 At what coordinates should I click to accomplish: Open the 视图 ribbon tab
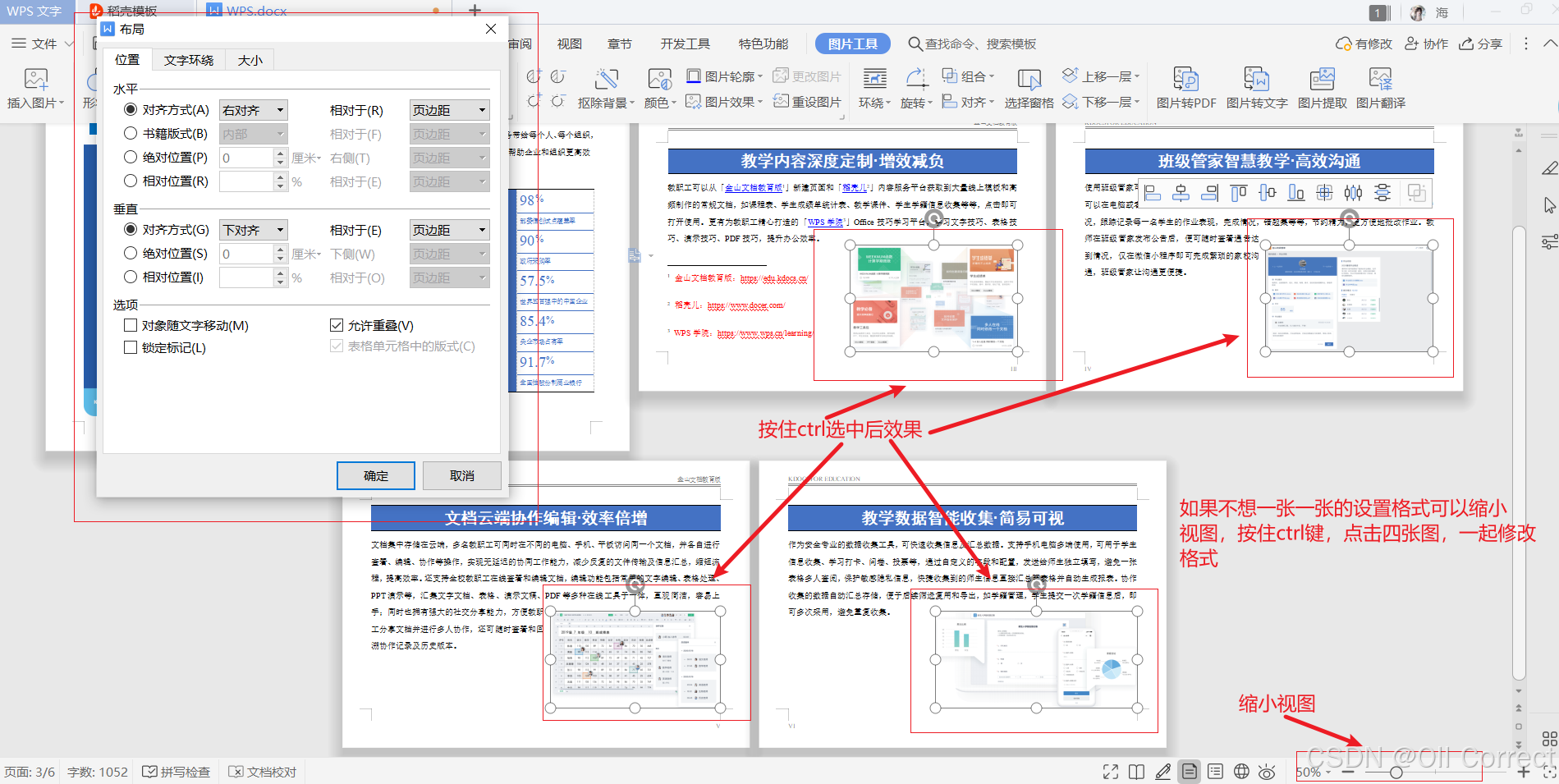[570, 44]
